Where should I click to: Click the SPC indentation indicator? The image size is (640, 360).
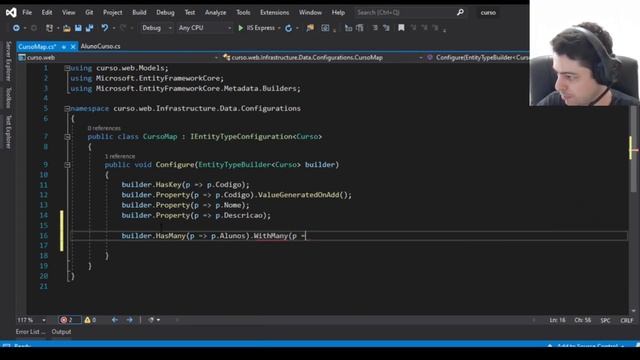[605, 320]
